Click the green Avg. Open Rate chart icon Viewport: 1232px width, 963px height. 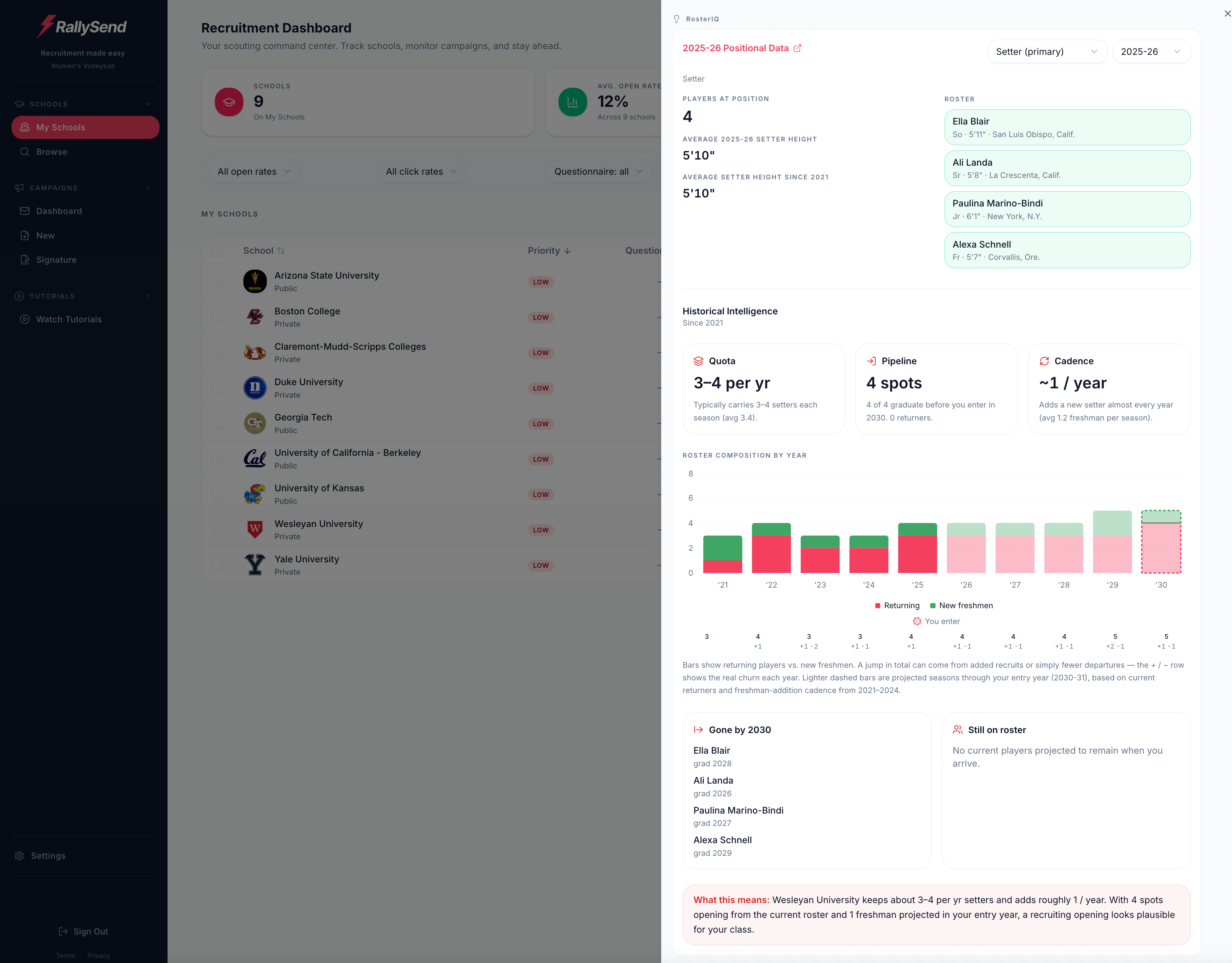573,102
